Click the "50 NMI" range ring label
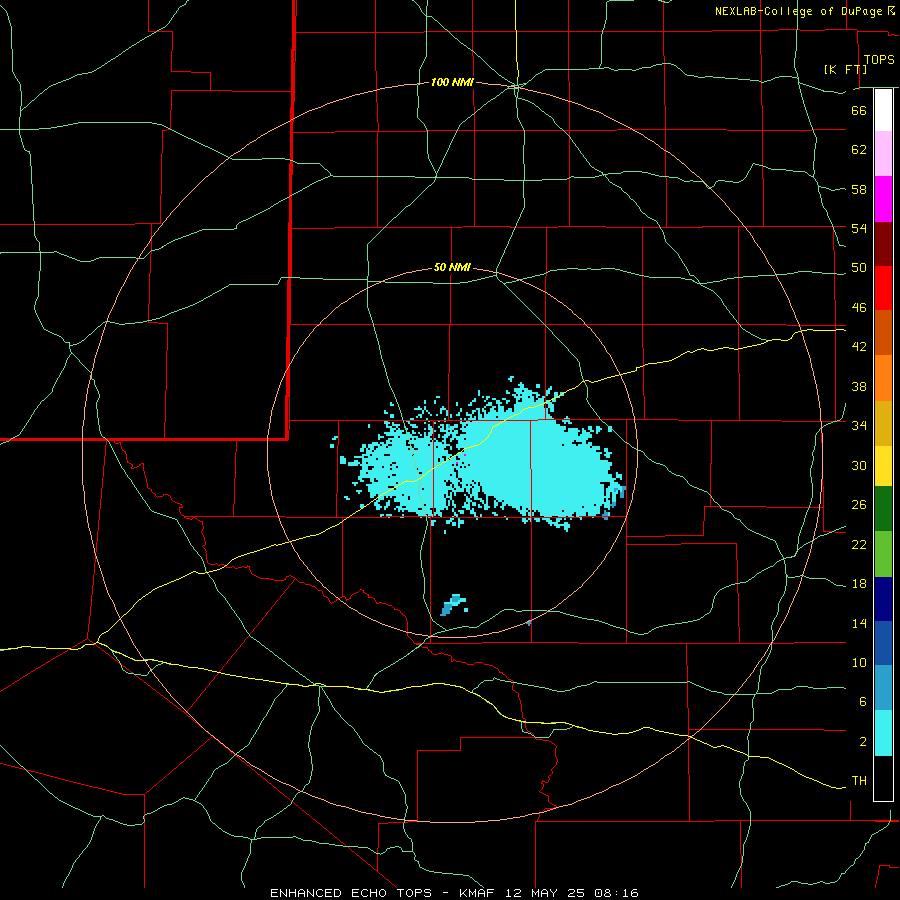Screen dimensions: 900x900 click(452, 267)
